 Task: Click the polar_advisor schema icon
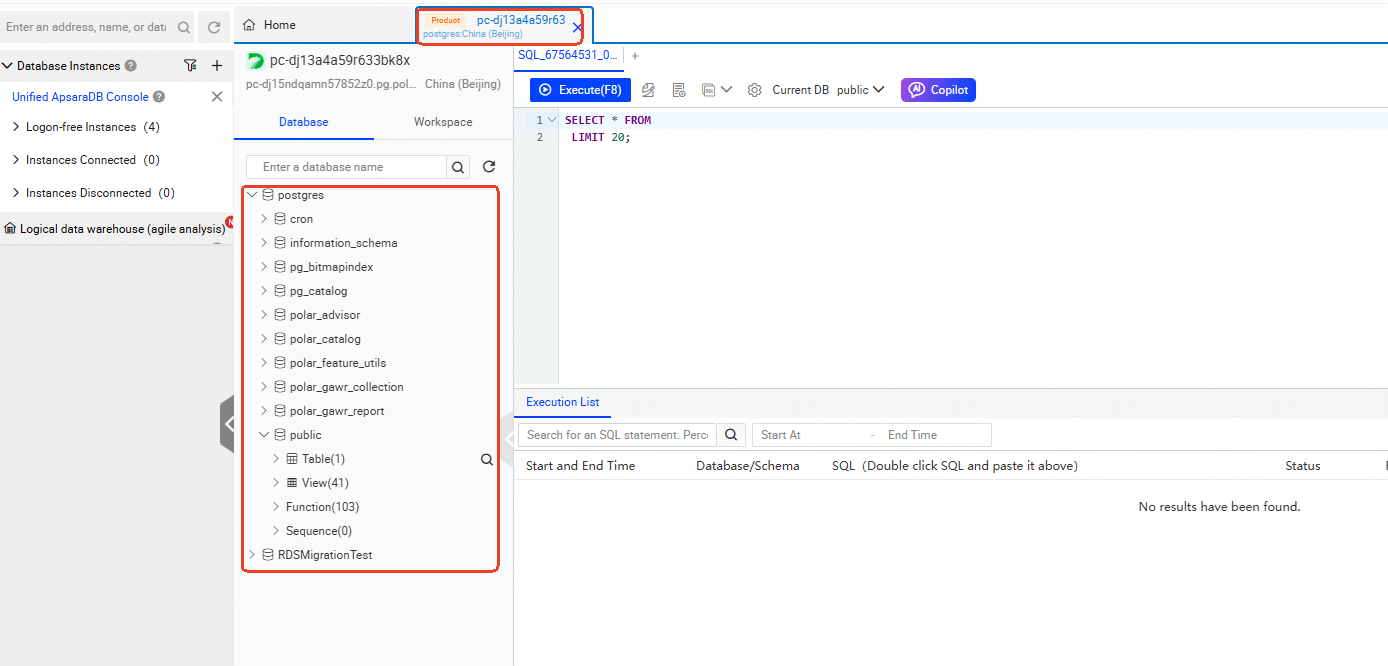[280, 315]
